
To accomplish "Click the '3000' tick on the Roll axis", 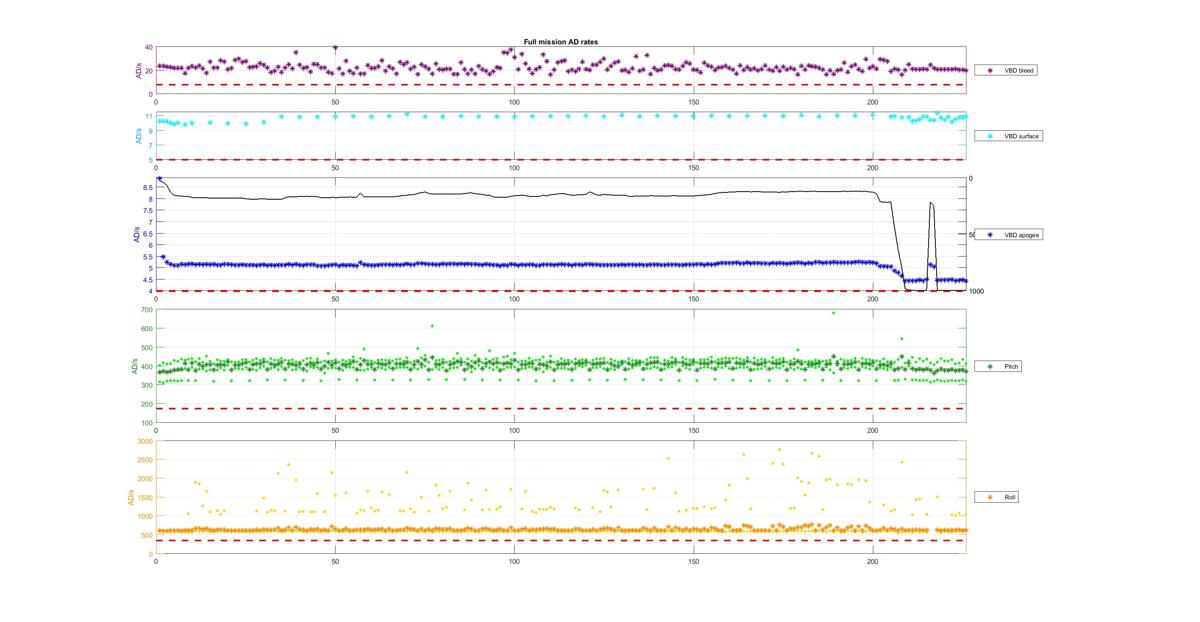I will click(x=145, y=441).
